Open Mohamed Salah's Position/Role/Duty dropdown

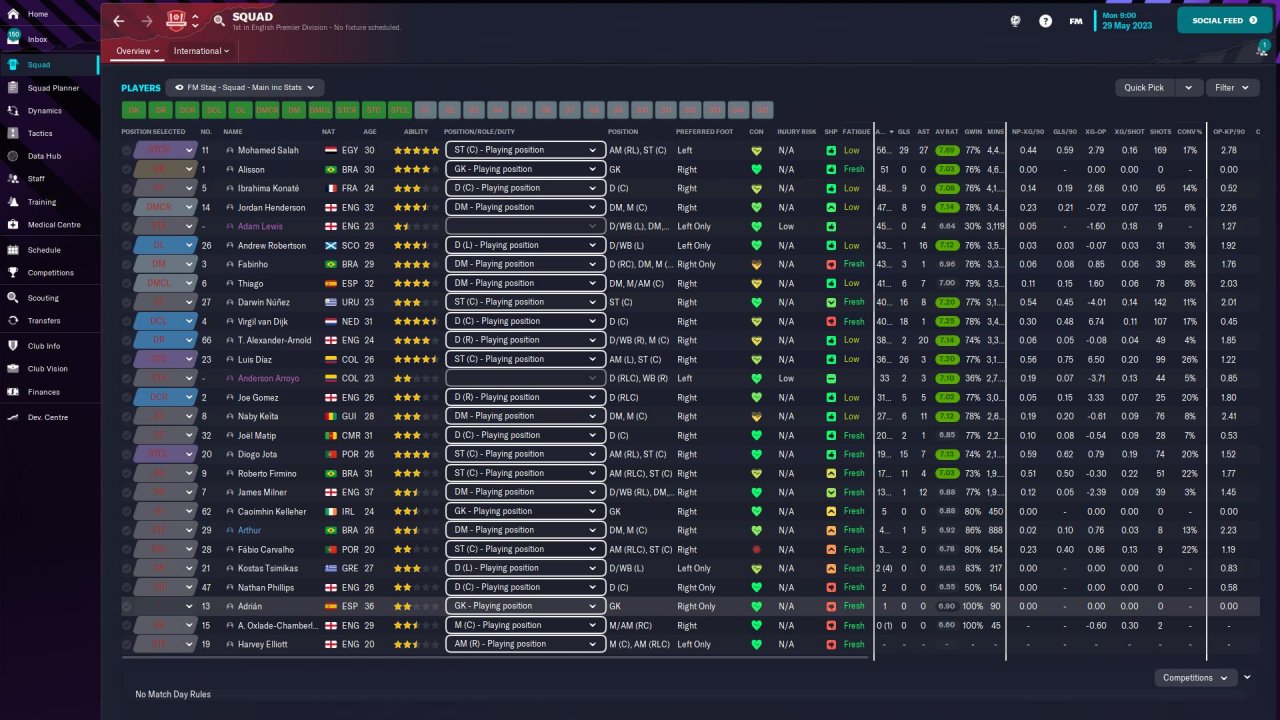tap(525, 150)
